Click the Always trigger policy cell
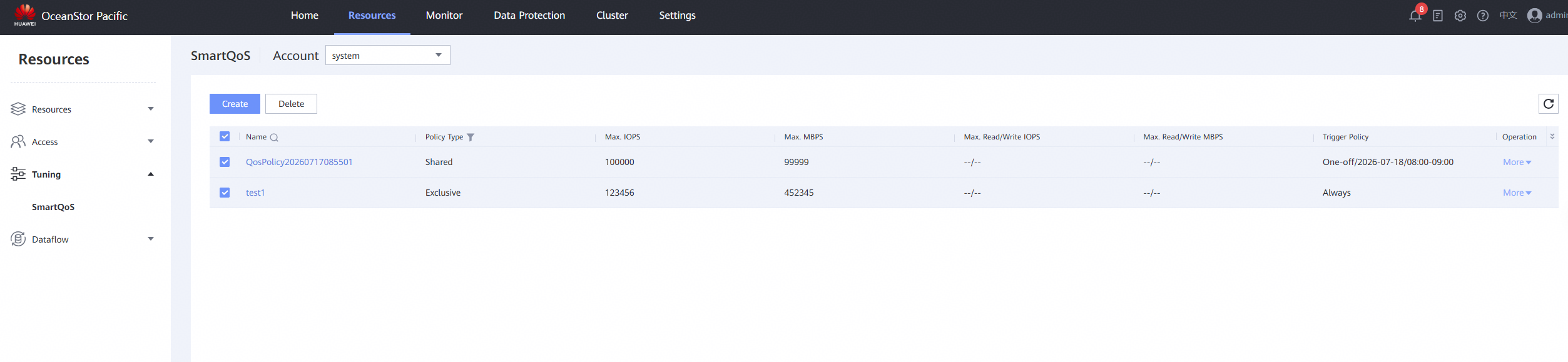 1336,193
